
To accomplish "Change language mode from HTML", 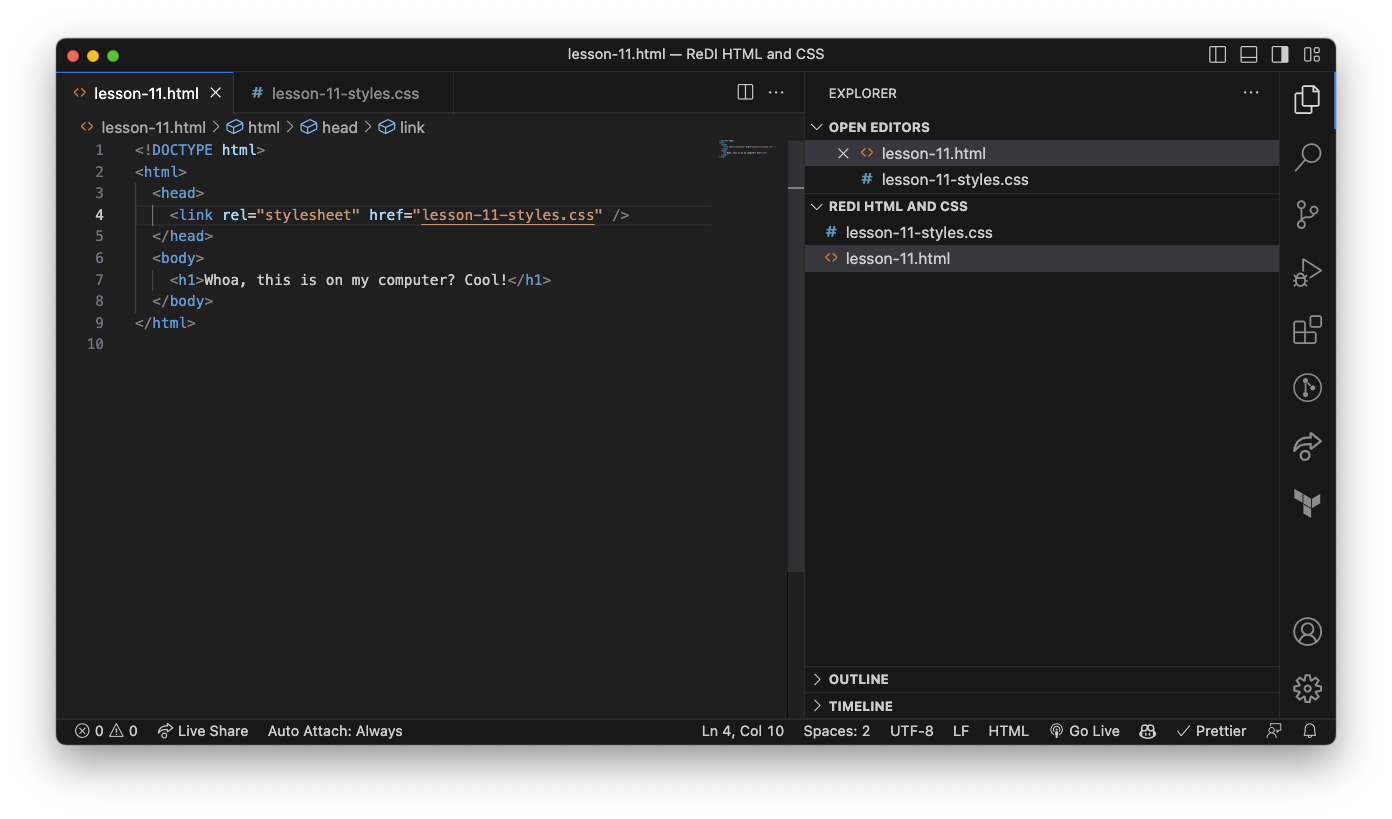I will [x=1008, y=731].
